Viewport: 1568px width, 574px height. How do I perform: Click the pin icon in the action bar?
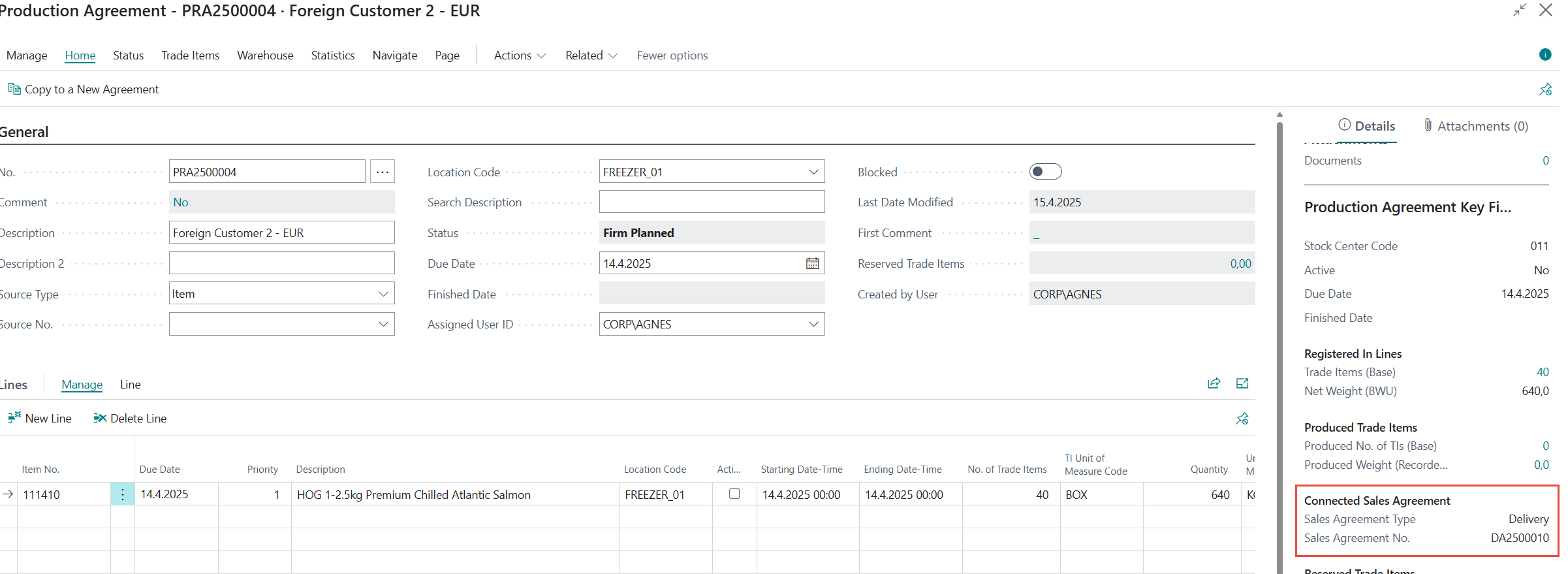point(1545,89)
